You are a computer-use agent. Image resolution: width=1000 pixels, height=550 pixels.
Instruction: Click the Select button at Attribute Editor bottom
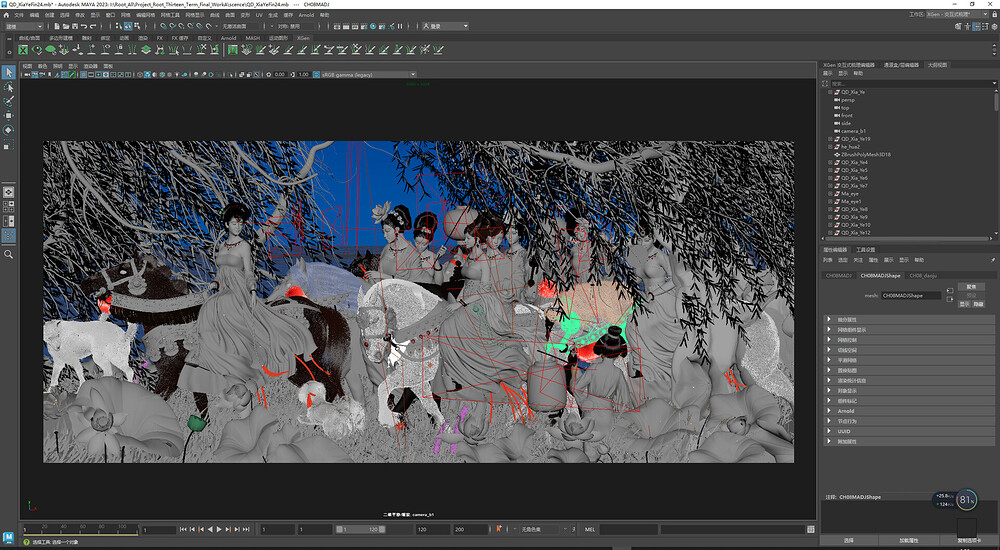(x=849, y=540)
